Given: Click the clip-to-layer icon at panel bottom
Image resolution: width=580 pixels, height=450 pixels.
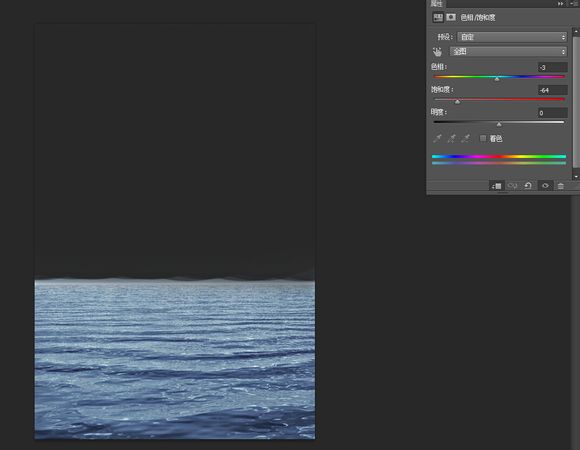Looking at the screenshot, I should click(496, 186).
